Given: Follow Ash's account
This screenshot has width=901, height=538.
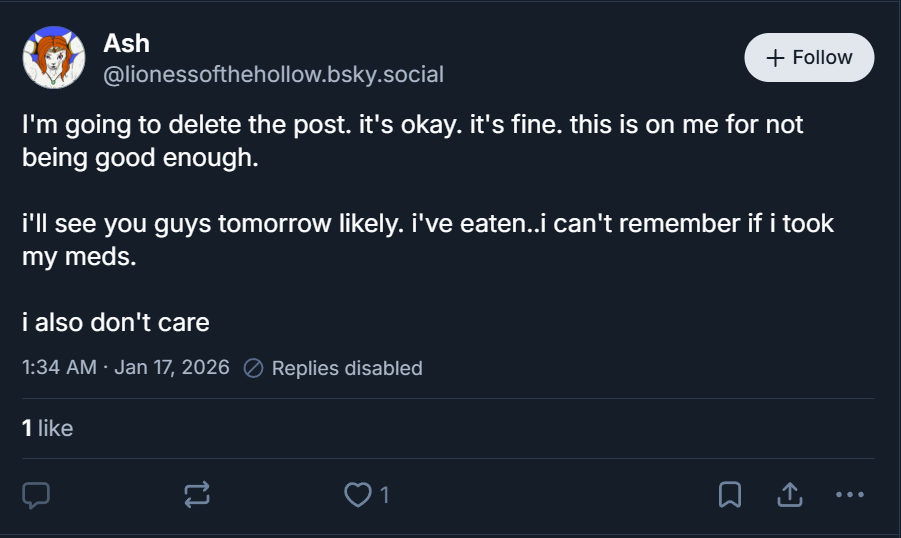Looking at the screenshot, I should pyautogui.click(x=809, y=57).
